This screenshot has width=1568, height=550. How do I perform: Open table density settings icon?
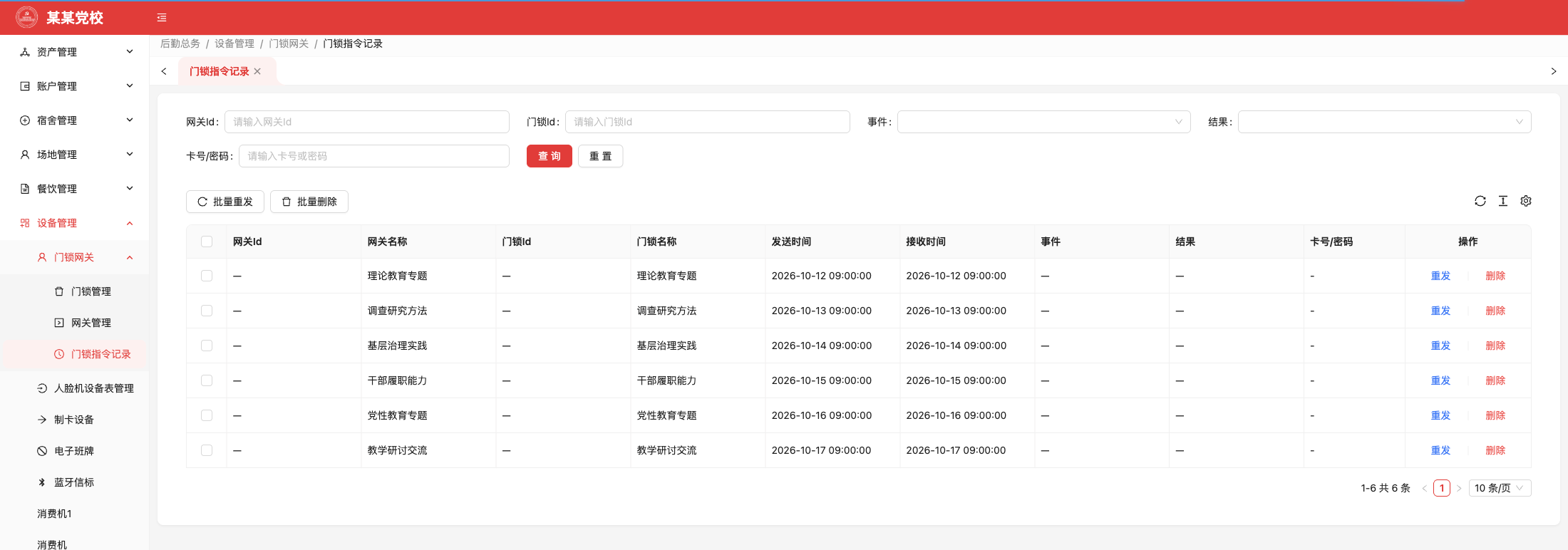(x=1503, y=201)
